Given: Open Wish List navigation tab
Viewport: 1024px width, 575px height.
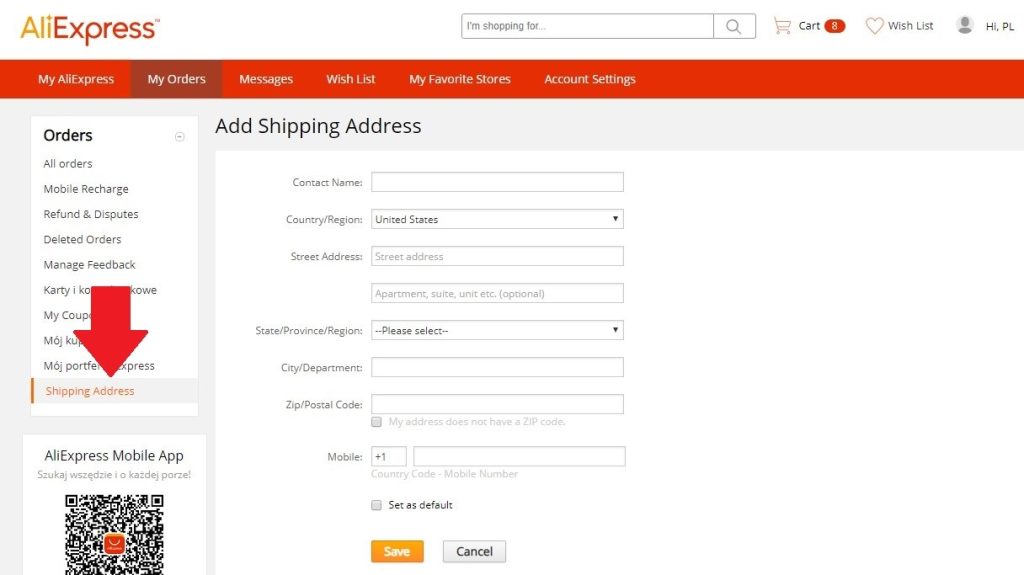Looking at the screenshot, I should (x=351, y=79).
